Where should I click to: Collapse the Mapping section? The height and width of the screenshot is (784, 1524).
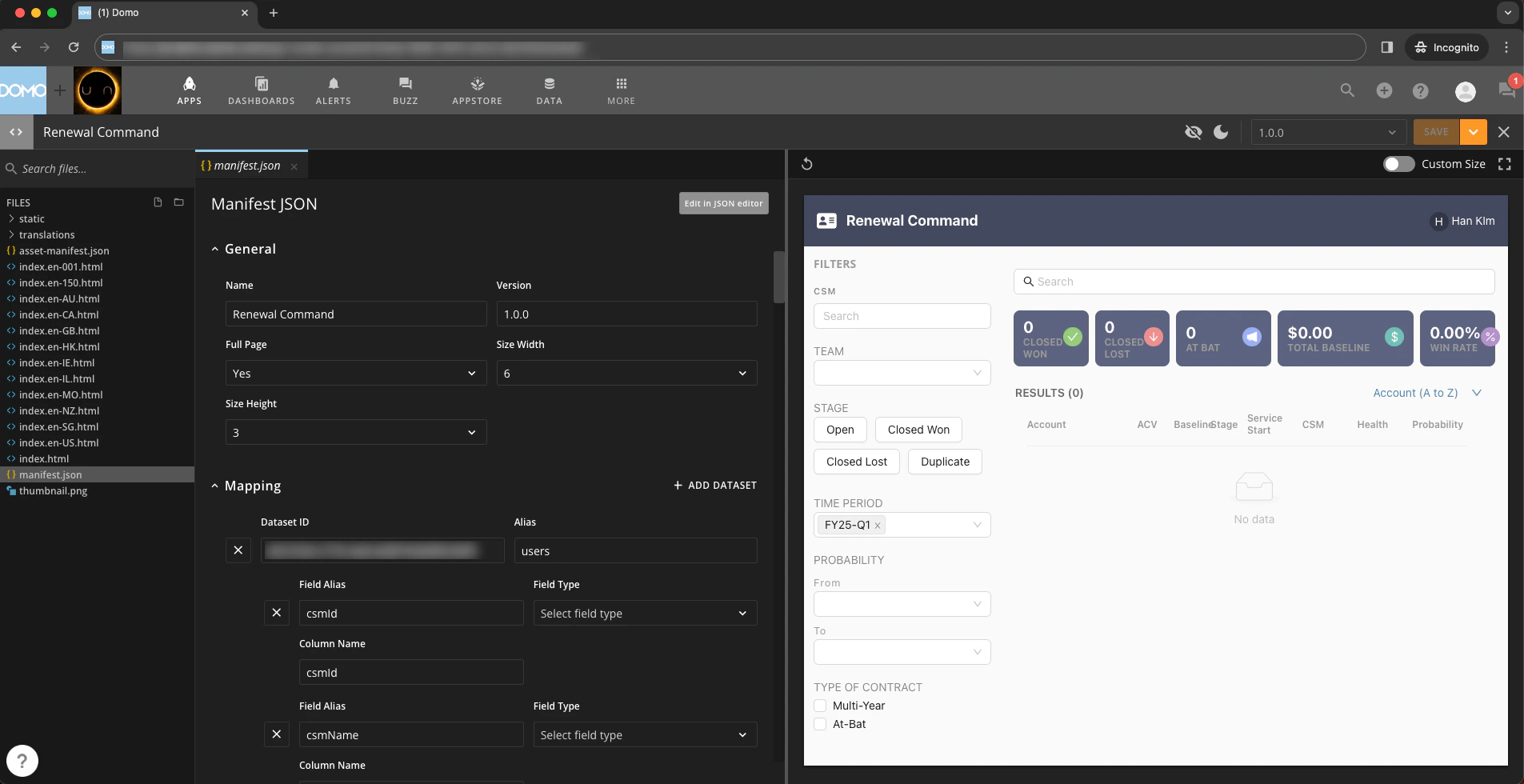coord(214,486)
